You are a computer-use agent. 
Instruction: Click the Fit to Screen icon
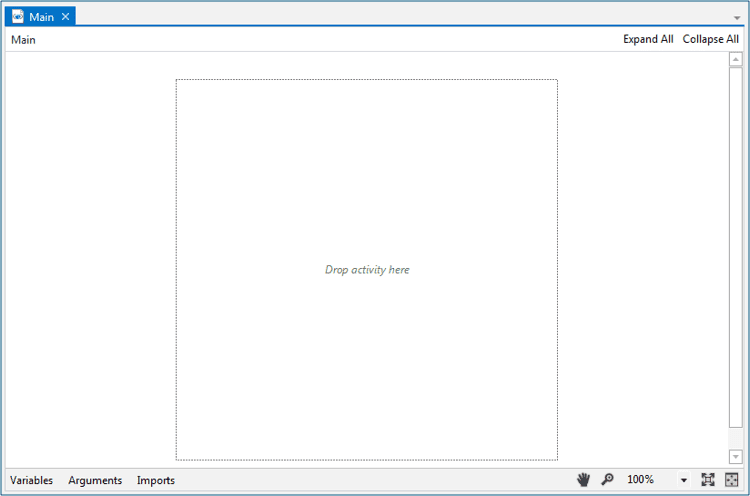[x=708, y=480]
